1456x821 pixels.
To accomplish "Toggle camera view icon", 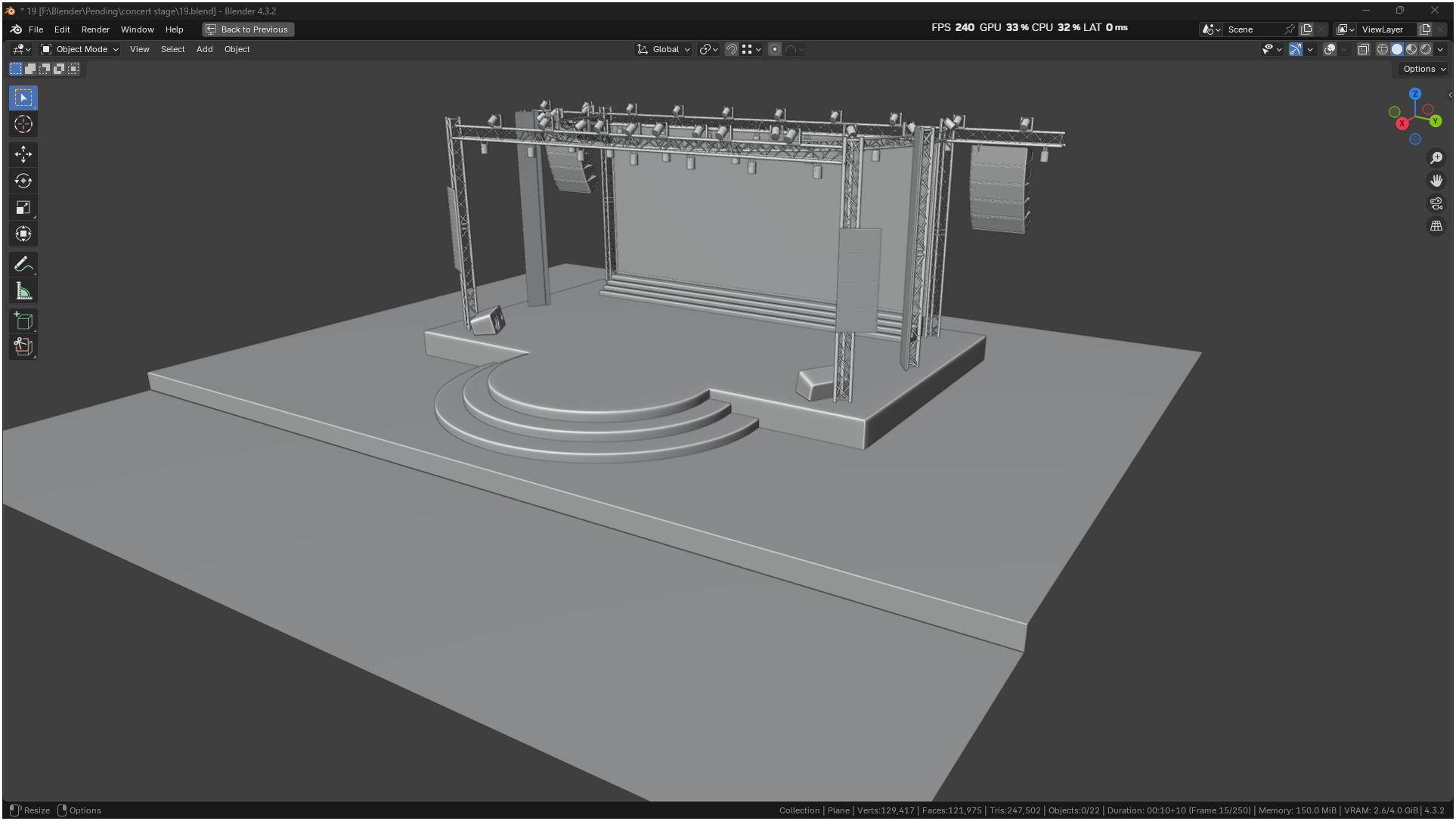I will (x=1436, y=203).
